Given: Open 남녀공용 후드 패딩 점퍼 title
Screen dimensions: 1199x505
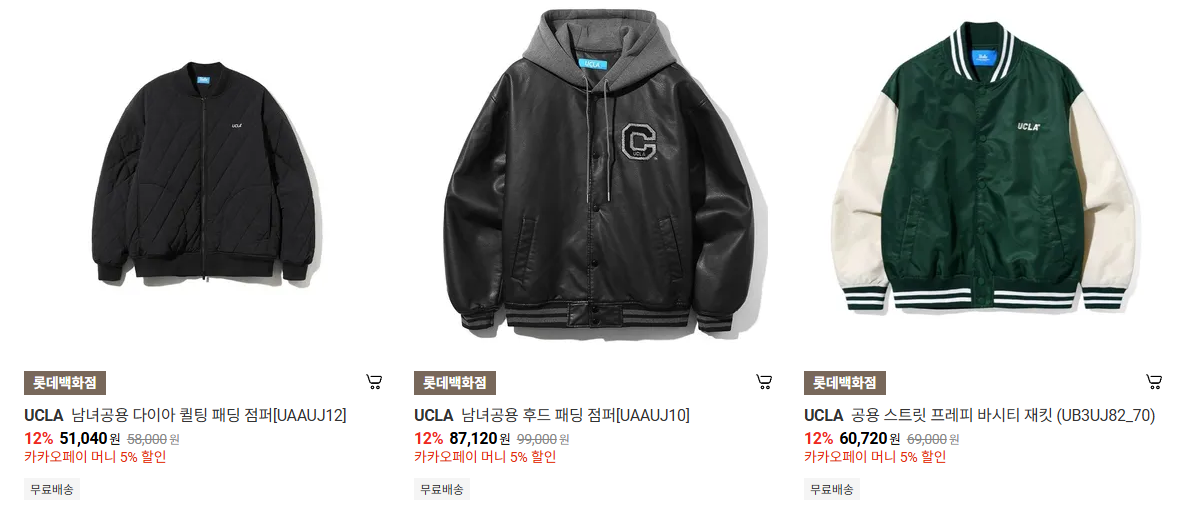Looking at the screenshot, I should 576,415.
